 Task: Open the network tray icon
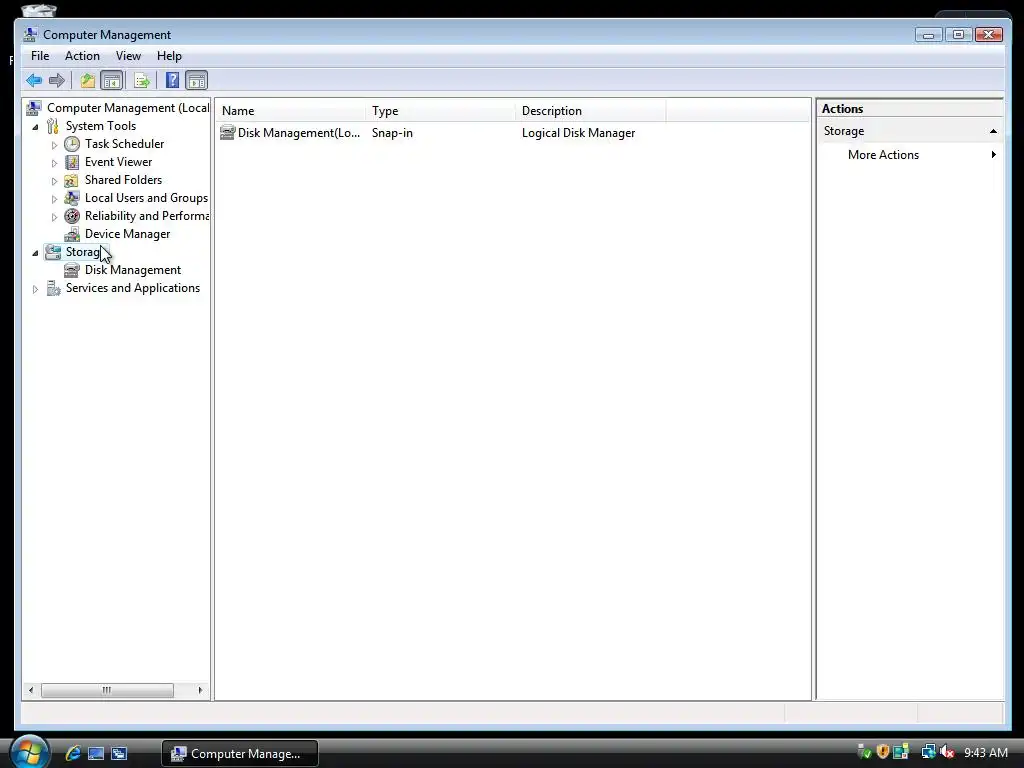[928, 752]
